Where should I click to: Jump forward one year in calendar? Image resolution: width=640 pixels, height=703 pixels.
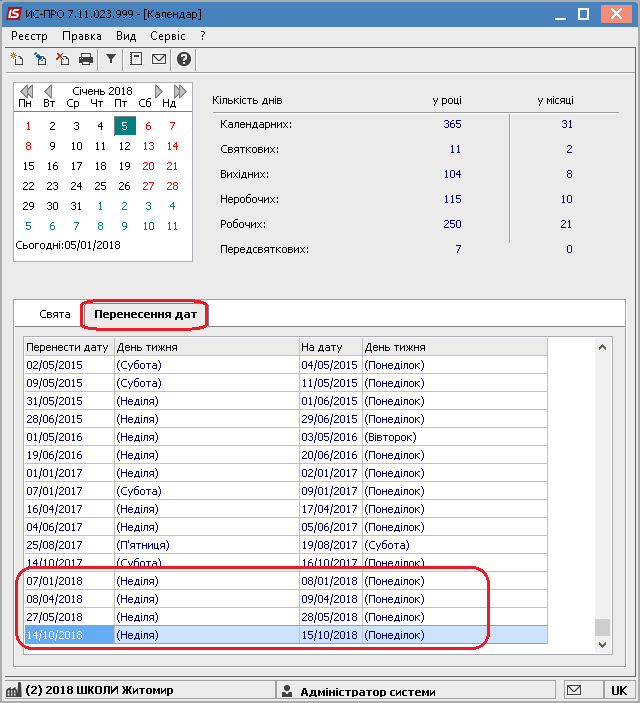tap(180, 91)
